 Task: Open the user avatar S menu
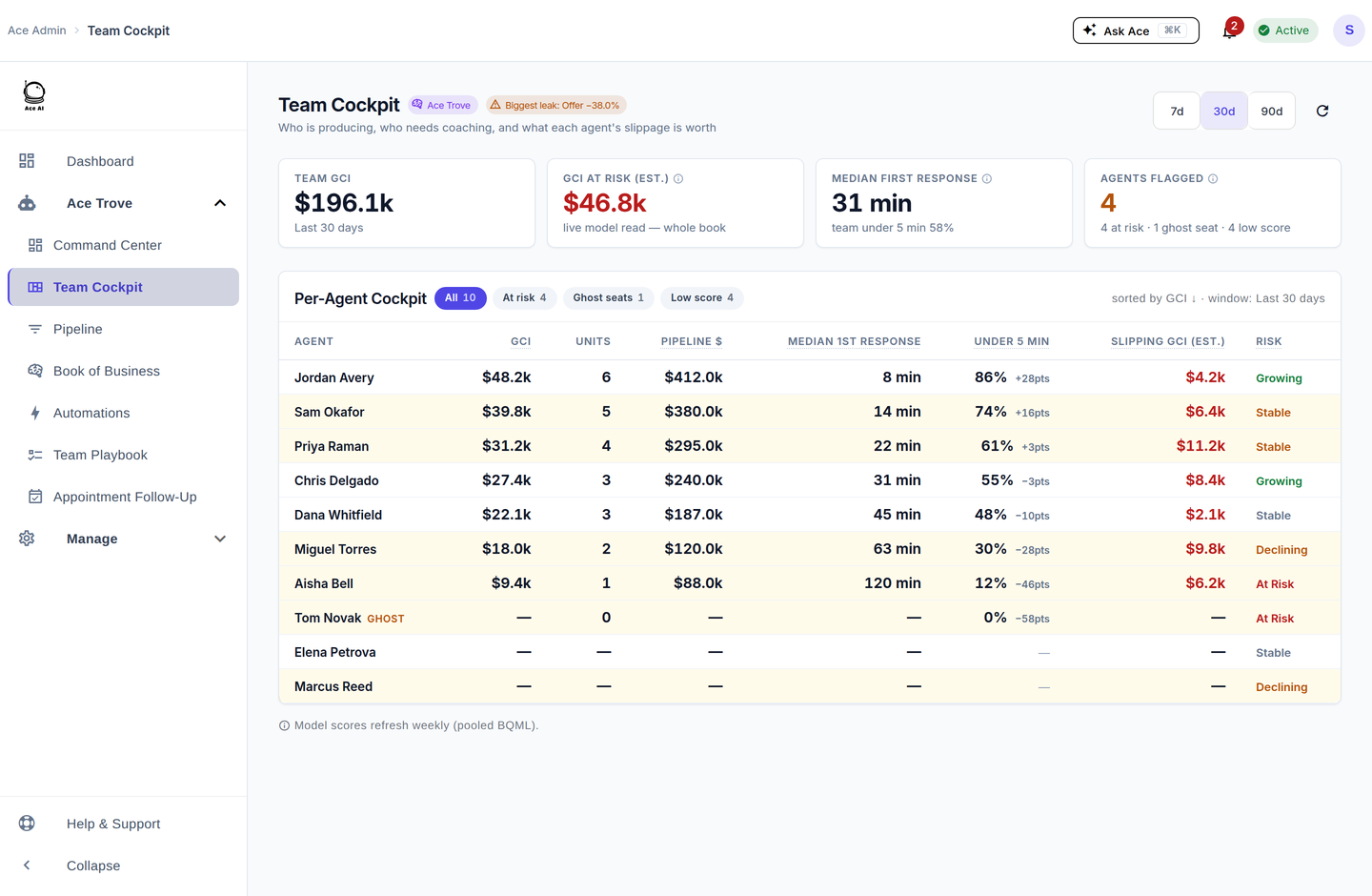pyautogui.click(x=1349, y=31)
